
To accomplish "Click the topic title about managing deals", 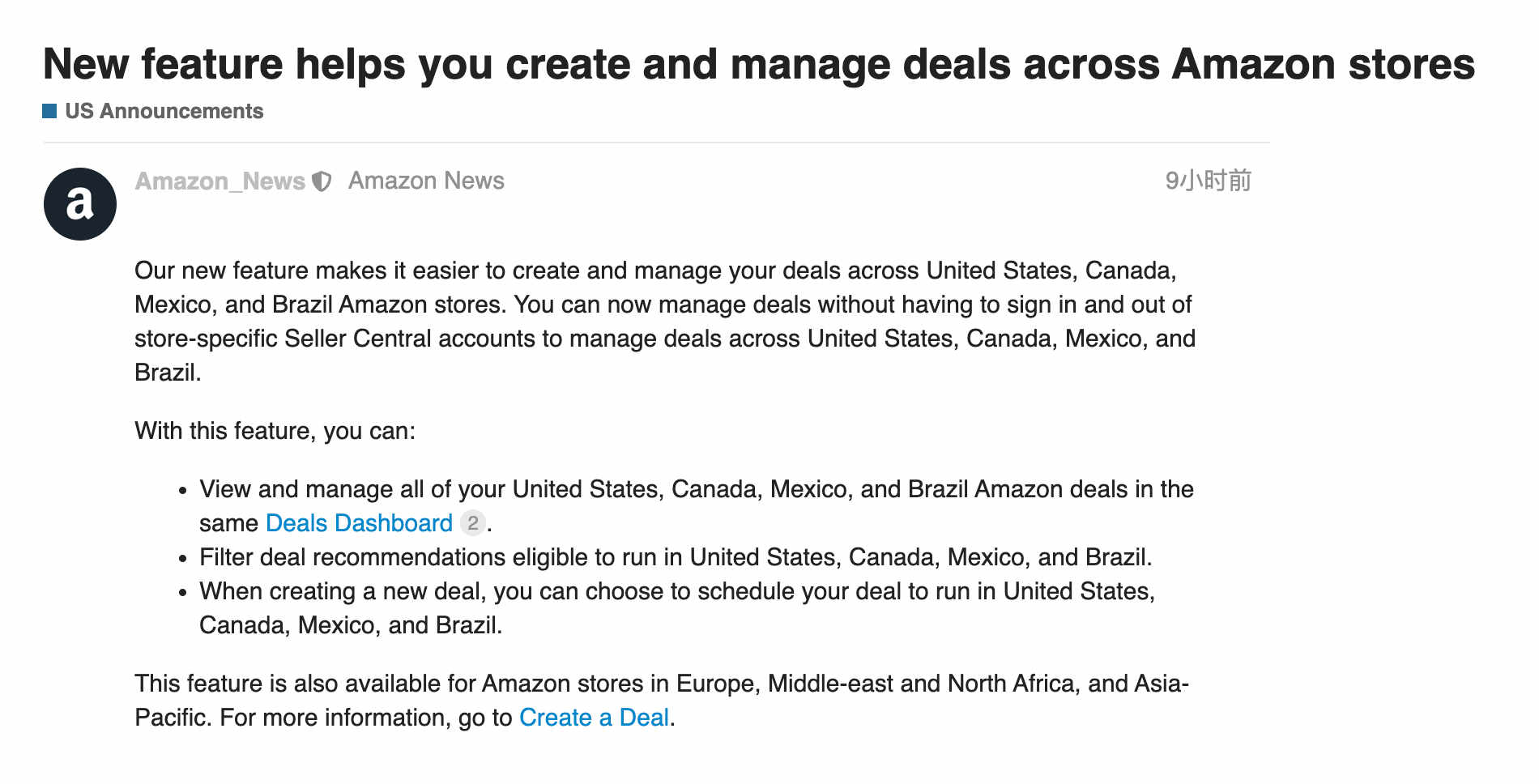I will click(759, 64).
